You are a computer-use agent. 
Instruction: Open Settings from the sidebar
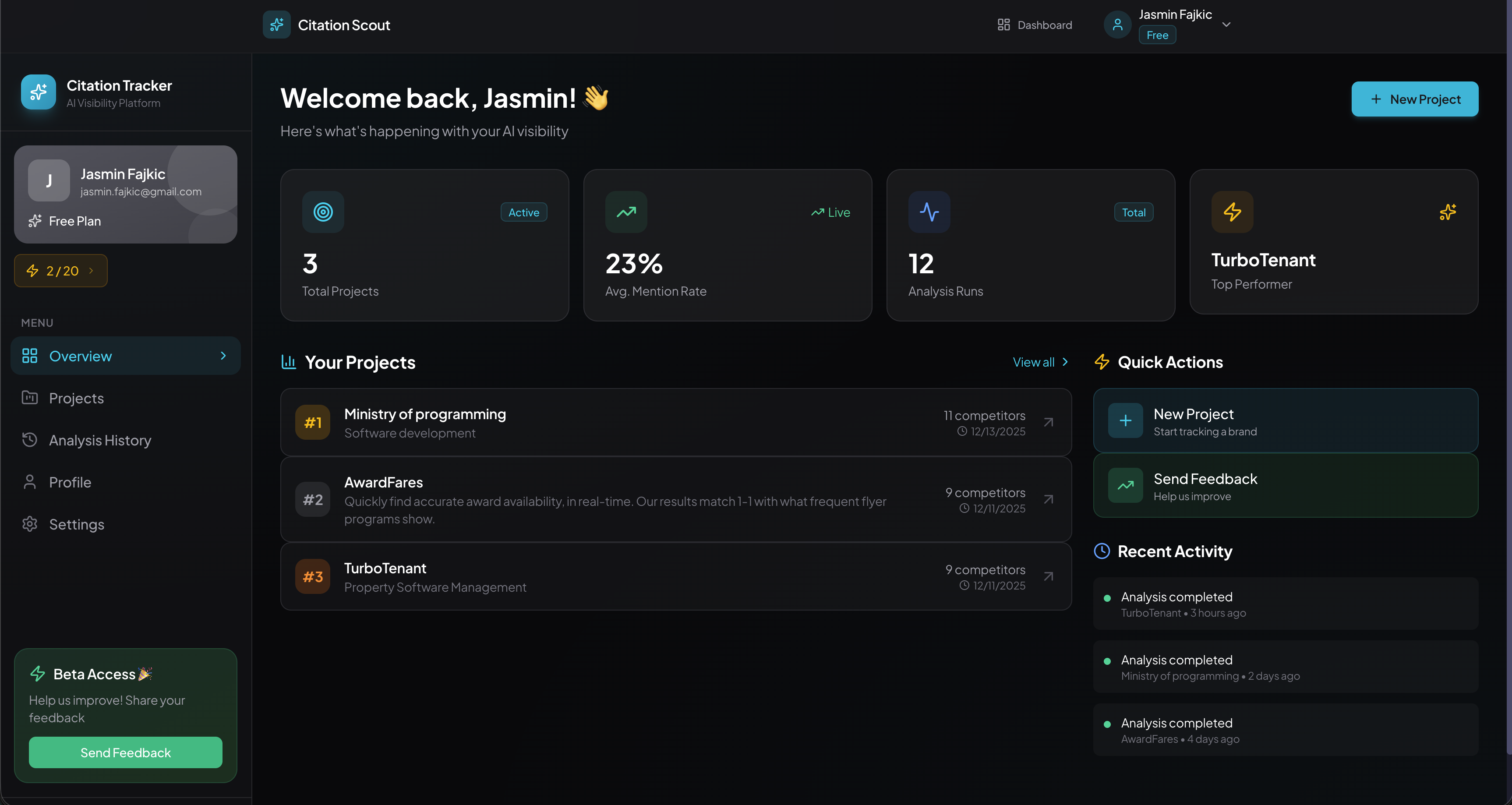coord(76,525)
